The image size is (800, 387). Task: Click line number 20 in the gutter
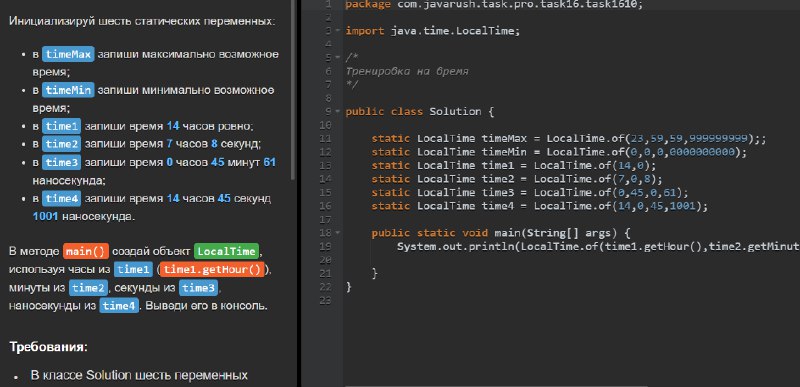tap(325, 260)
